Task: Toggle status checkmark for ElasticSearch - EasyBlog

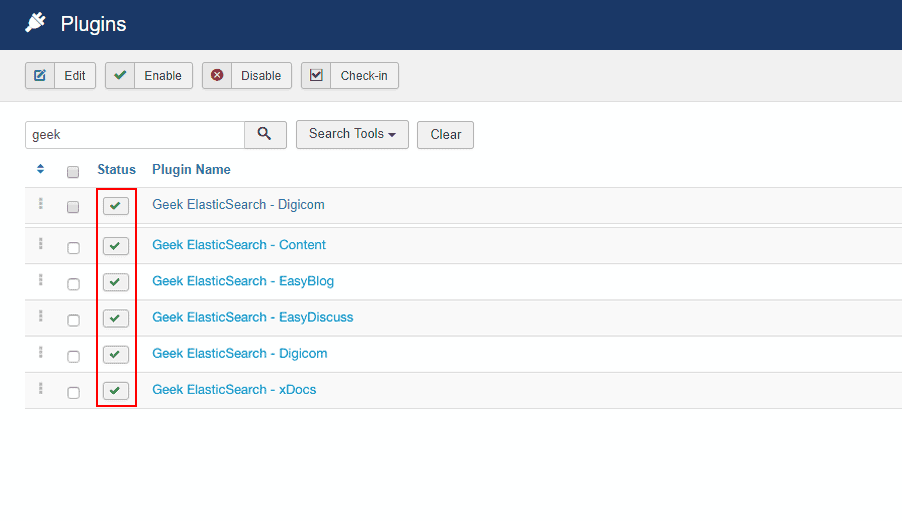Action: (x=116, y=282)
